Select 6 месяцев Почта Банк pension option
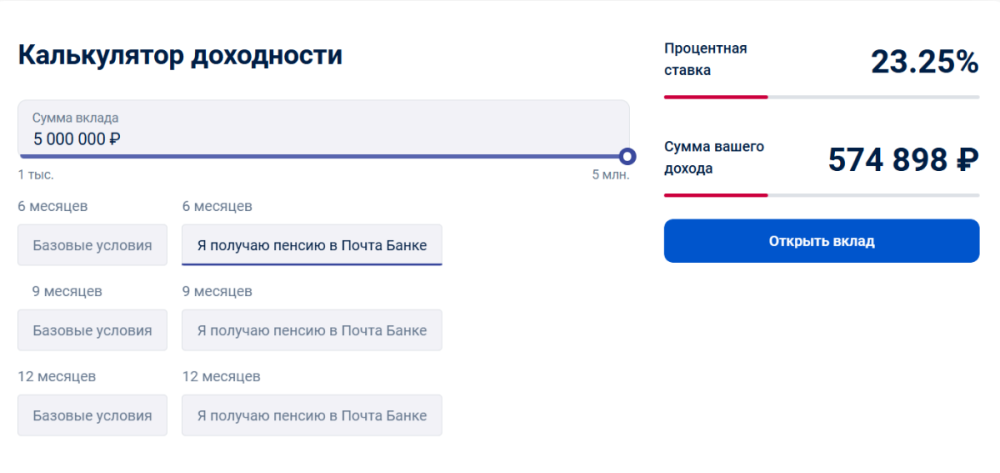The height and width of the screenshot is (473, 1000). [311, 245]
